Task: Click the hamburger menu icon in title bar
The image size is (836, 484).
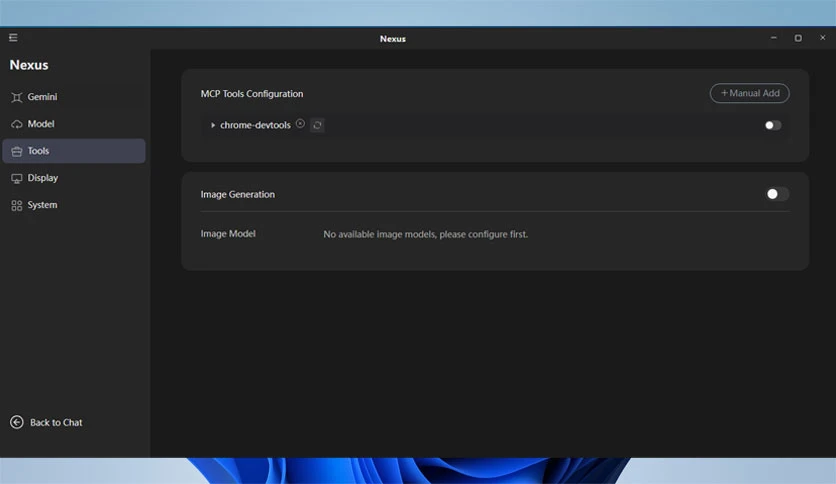Action: pyautogui.click(x=13, y=37)
